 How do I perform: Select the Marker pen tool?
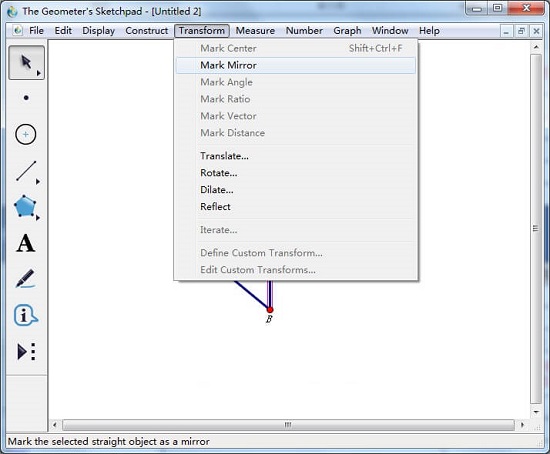coord(25,279)
